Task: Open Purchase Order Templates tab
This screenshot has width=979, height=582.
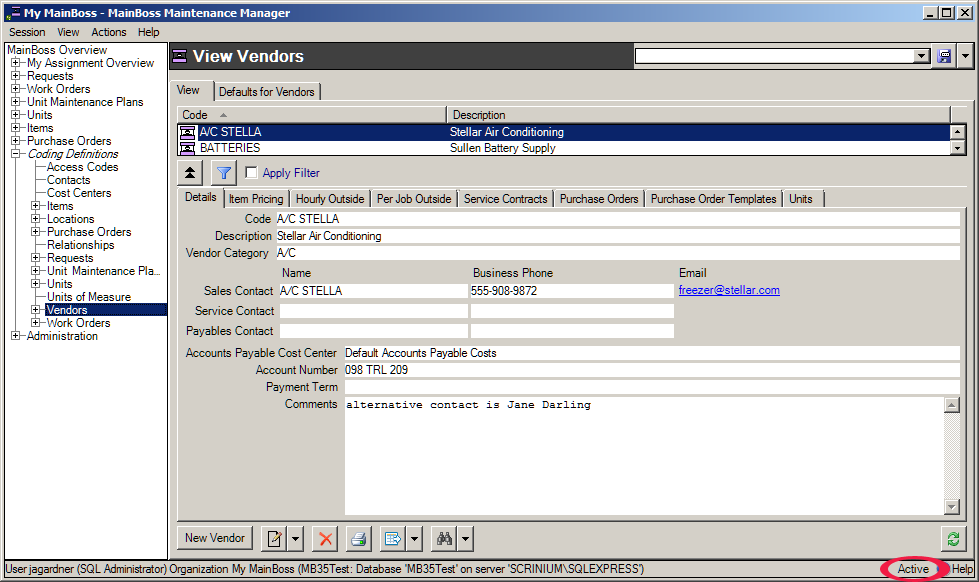Action: click(713, 199)
